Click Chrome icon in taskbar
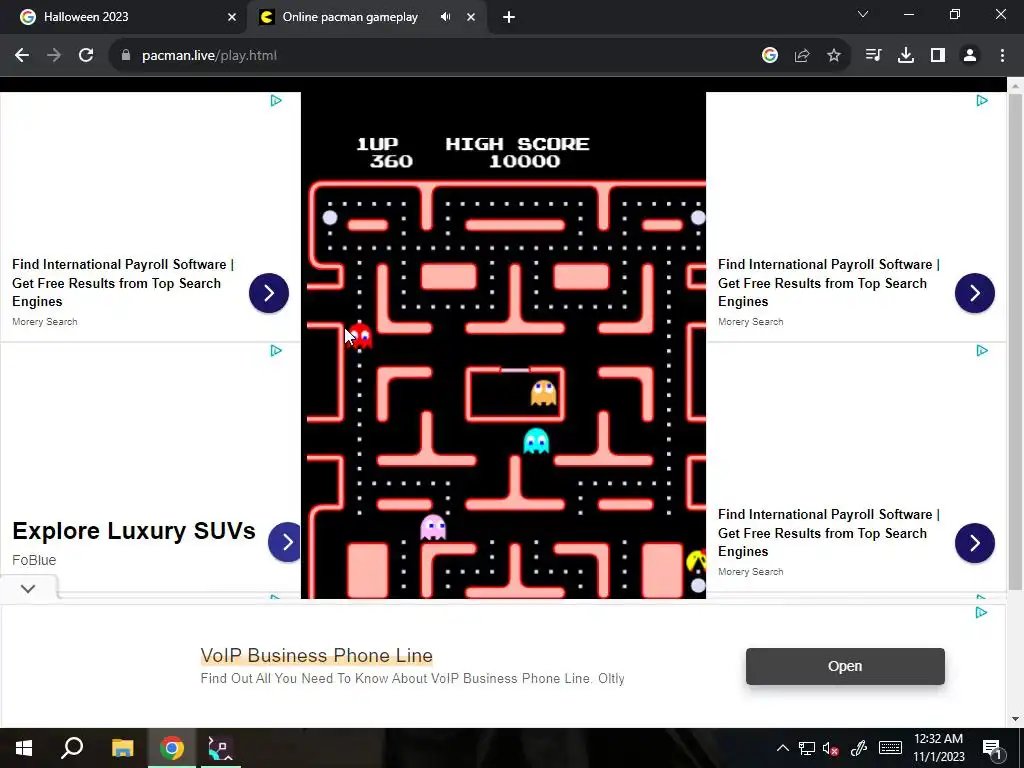The image size is (1024, 768). [x=172, y=748]
